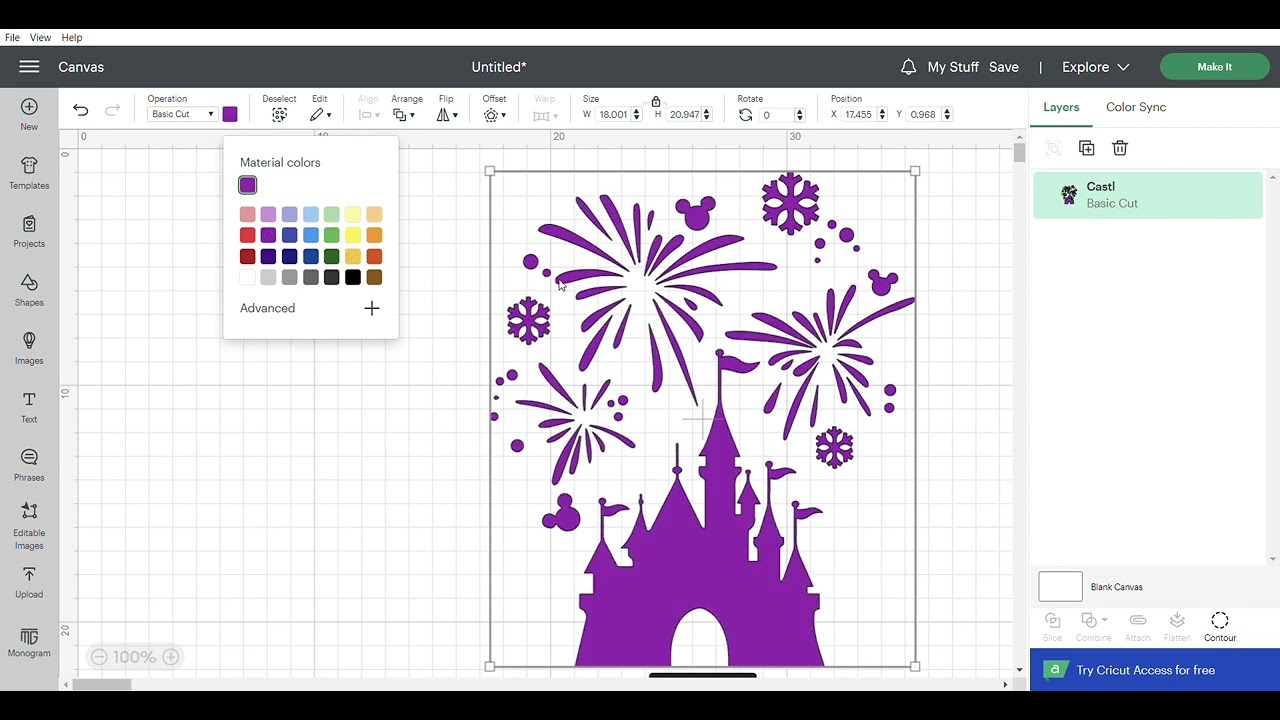Click the Blank Canvas color box

point(1060,587)
